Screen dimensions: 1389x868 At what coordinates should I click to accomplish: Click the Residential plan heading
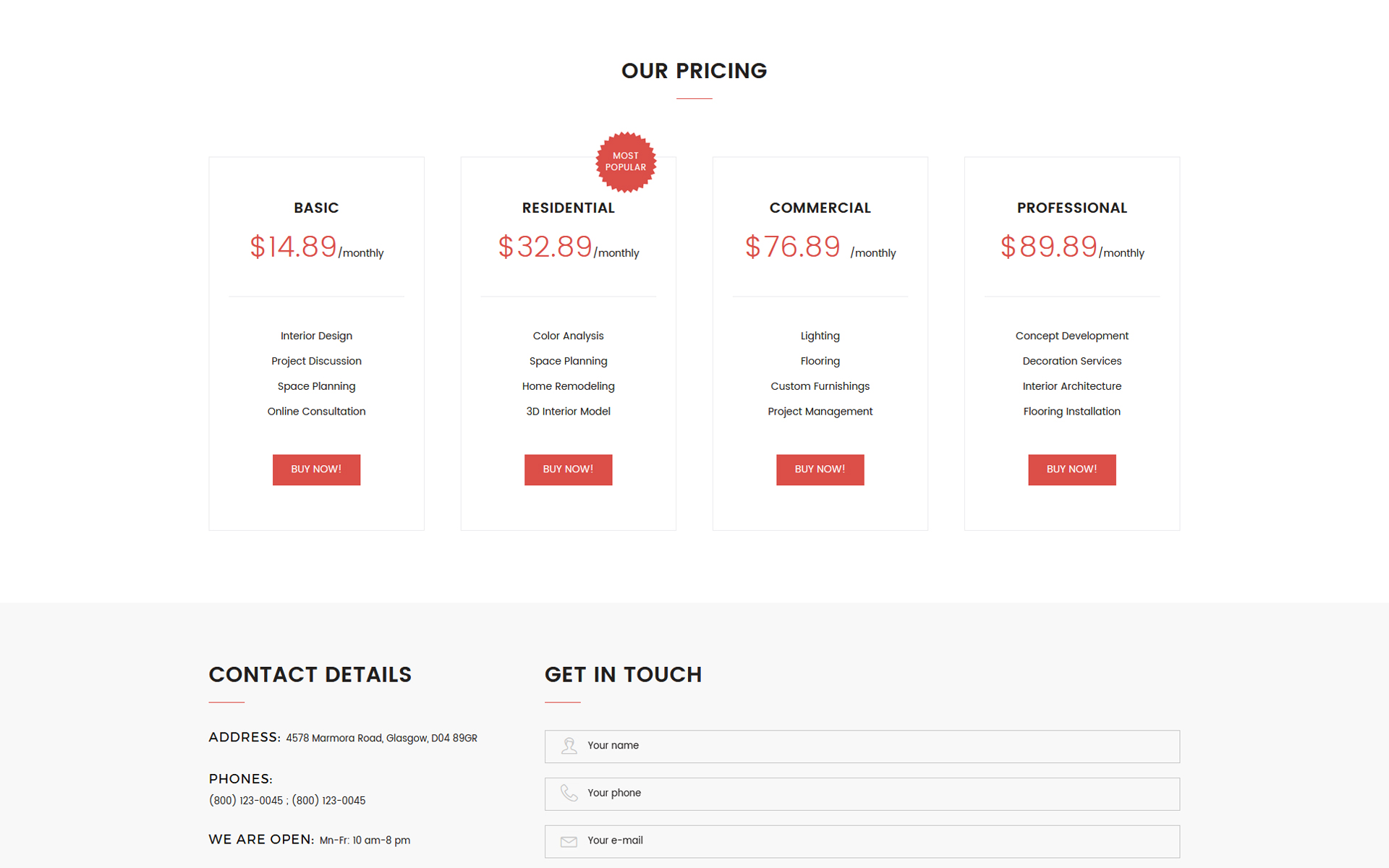[x=569, y=208]
